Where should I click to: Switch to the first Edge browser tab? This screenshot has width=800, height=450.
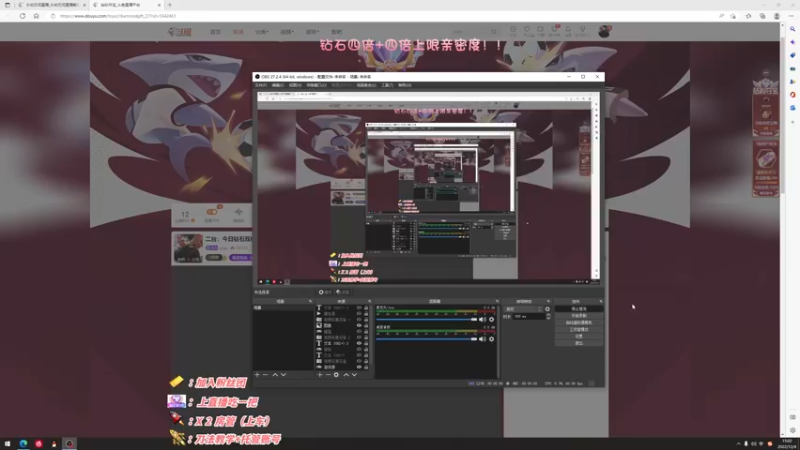pos(51,5)
